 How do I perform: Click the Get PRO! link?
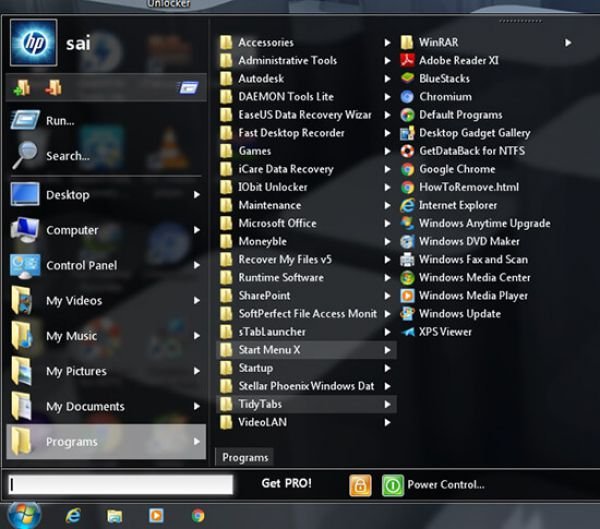coord(286,483)
